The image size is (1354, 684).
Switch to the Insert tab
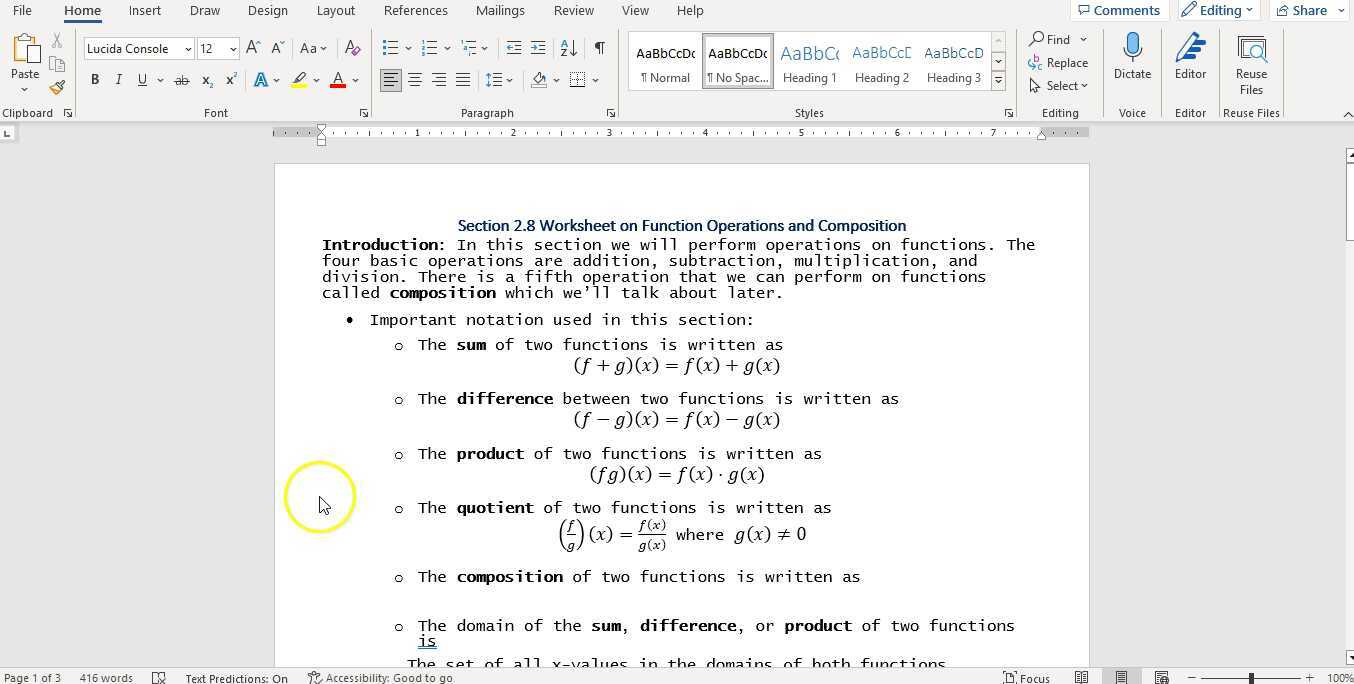click(145, 11)
